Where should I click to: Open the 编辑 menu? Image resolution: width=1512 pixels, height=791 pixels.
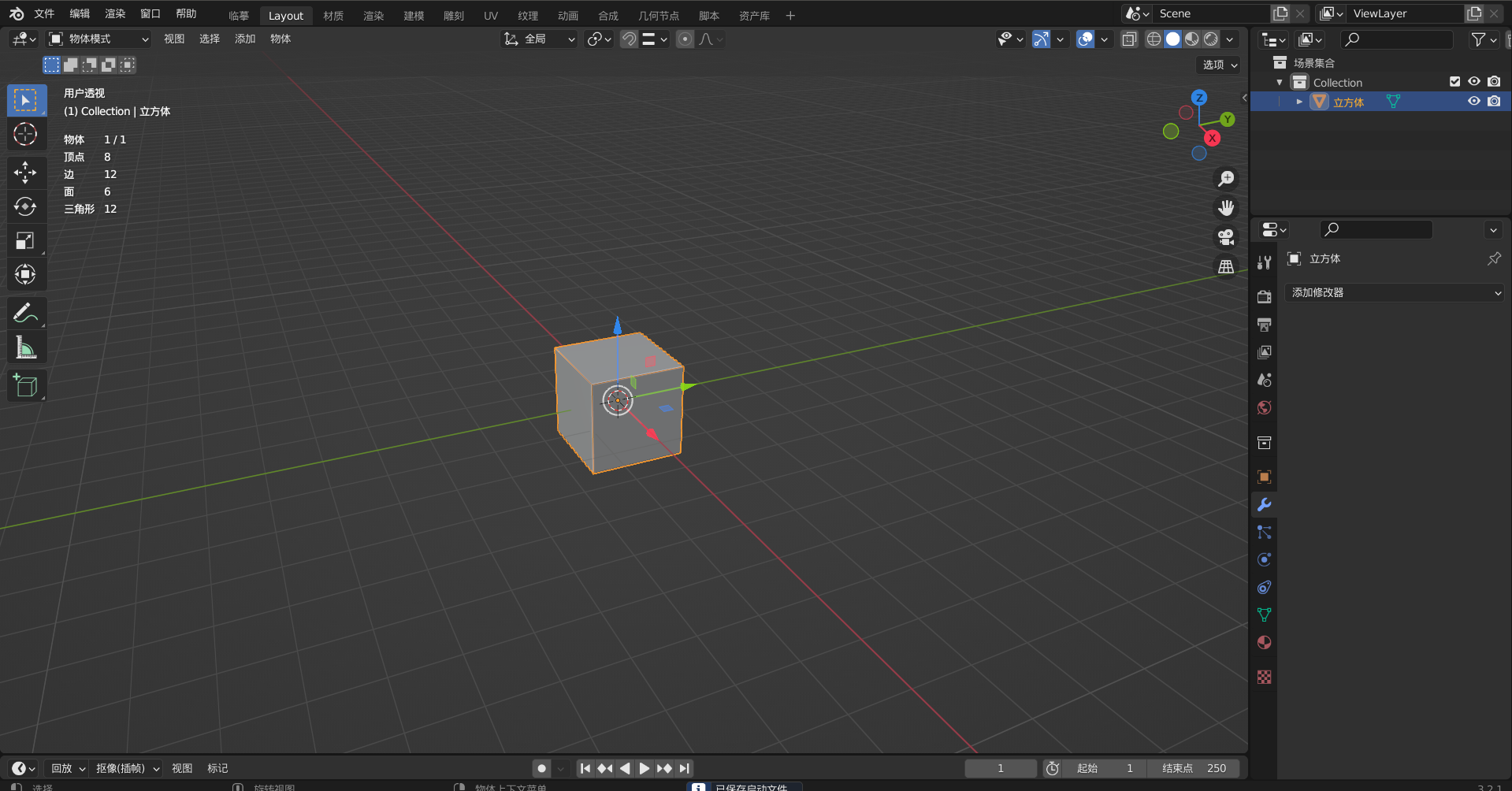[80, 13]
